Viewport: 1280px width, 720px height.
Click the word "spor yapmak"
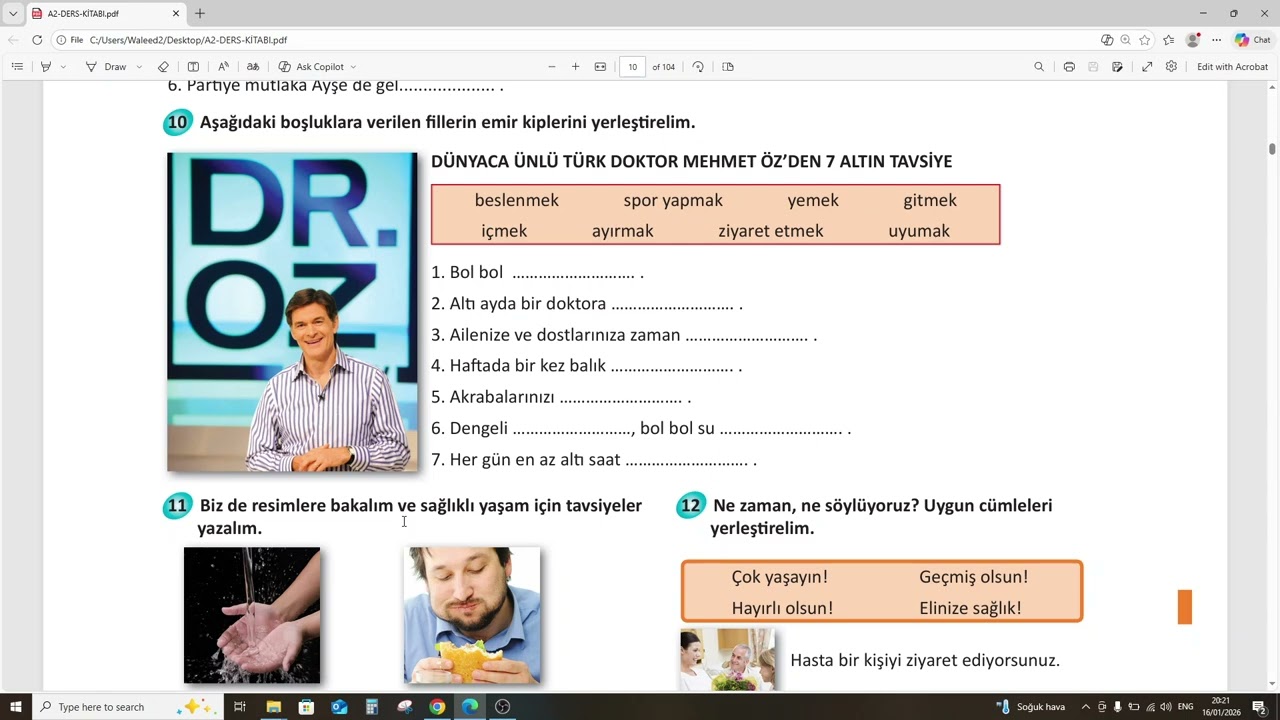[x=673, y=200]
